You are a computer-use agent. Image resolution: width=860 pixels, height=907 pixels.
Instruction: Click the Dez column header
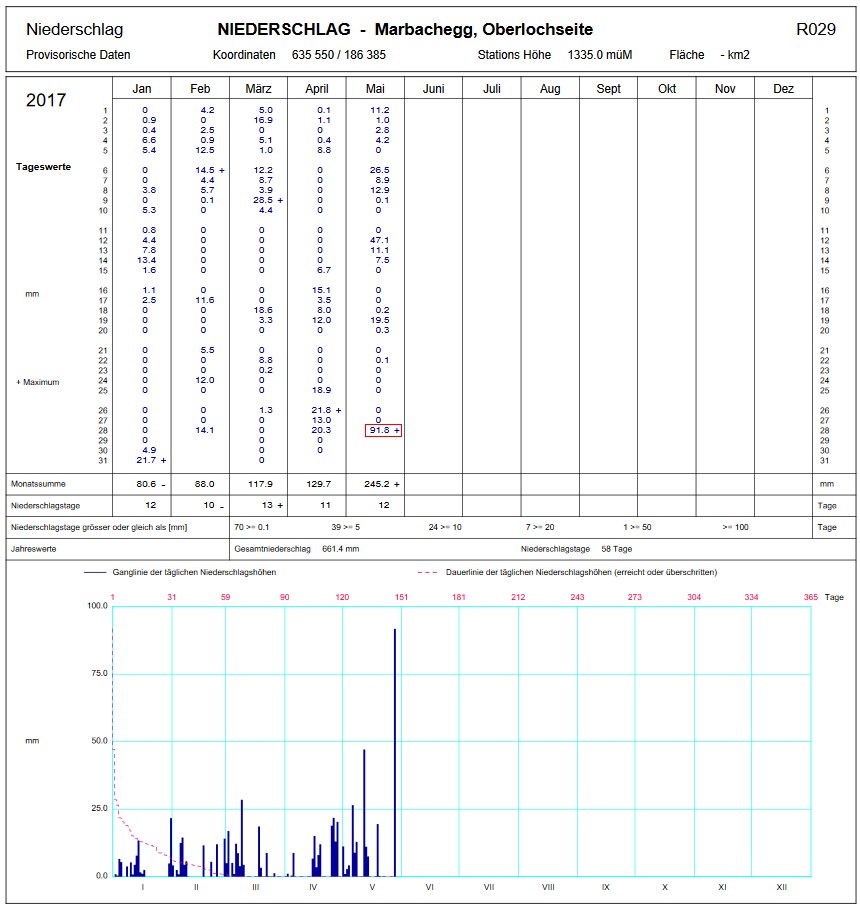click(x=783, y=89)
